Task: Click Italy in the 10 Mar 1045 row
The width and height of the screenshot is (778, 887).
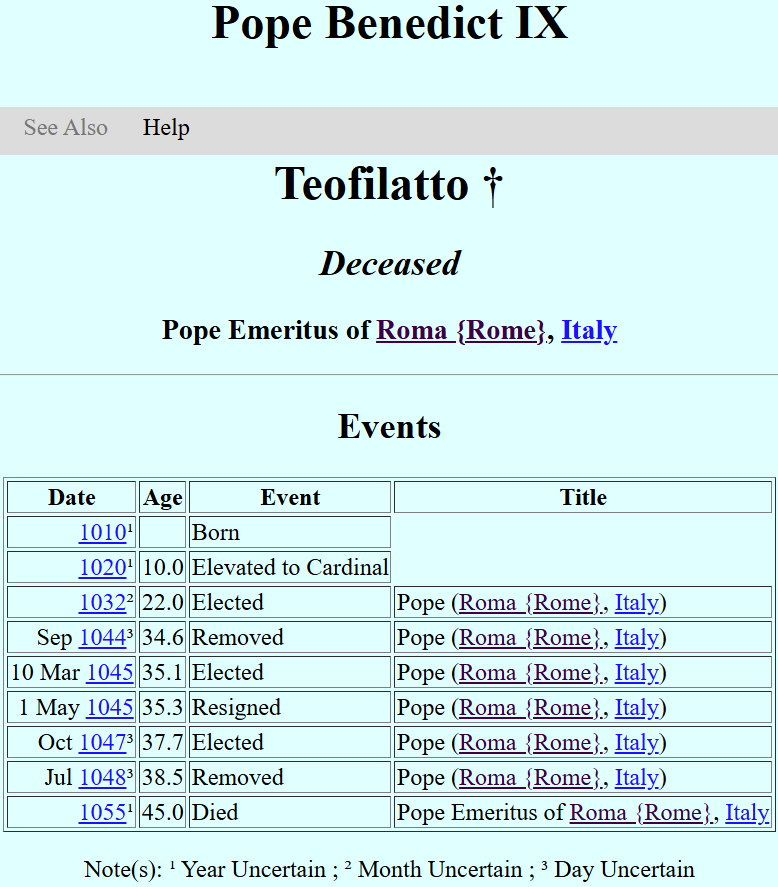Action: click(x=637, y=673)
